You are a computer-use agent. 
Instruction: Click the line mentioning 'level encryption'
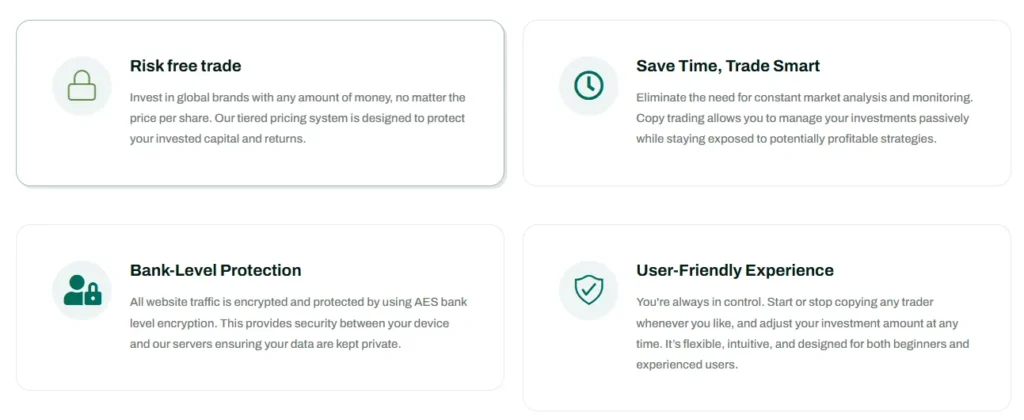click(x=289, y=323)
